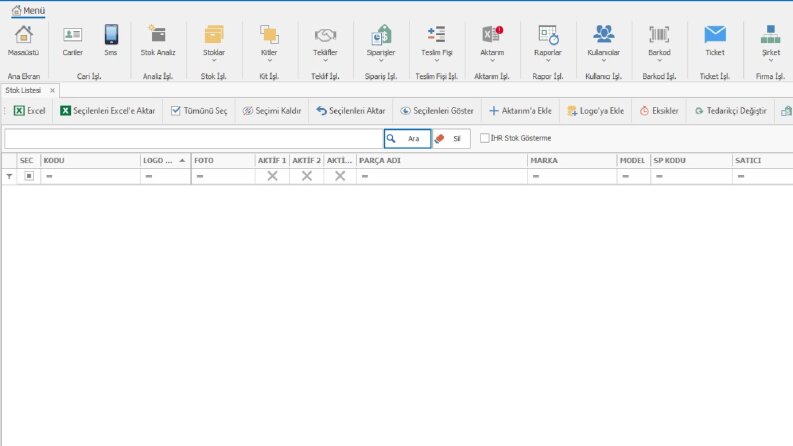Click the Sil clear button
This screenshot has height=446, width=793.
[x=451, y=139]
